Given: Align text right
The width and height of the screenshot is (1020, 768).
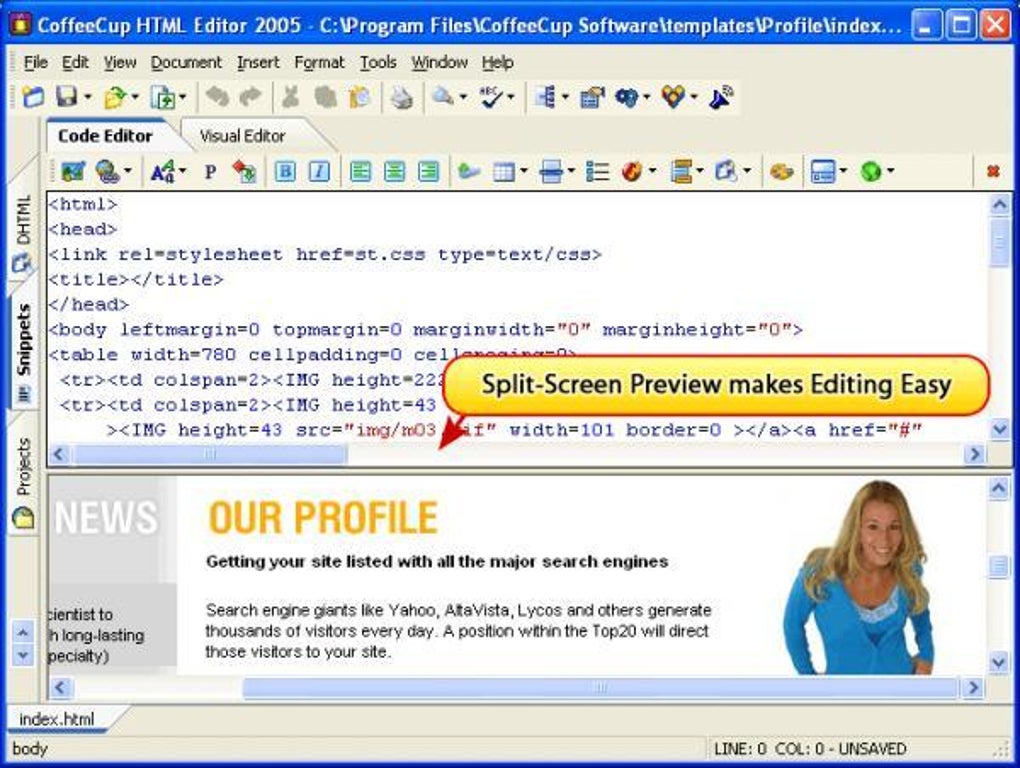Looking at the screenshot, I should [x=428, y=171].
